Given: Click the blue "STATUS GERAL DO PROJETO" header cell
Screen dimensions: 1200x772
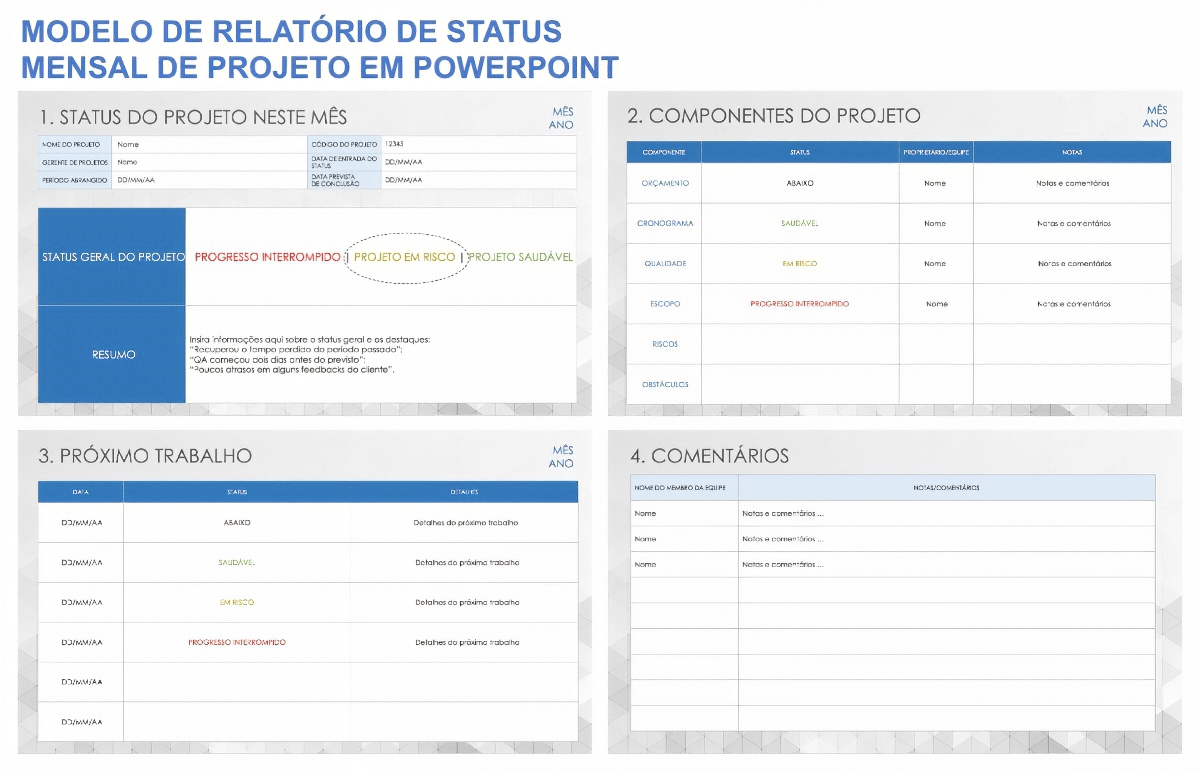Looking at the screenshot, I should pos(111,257).
